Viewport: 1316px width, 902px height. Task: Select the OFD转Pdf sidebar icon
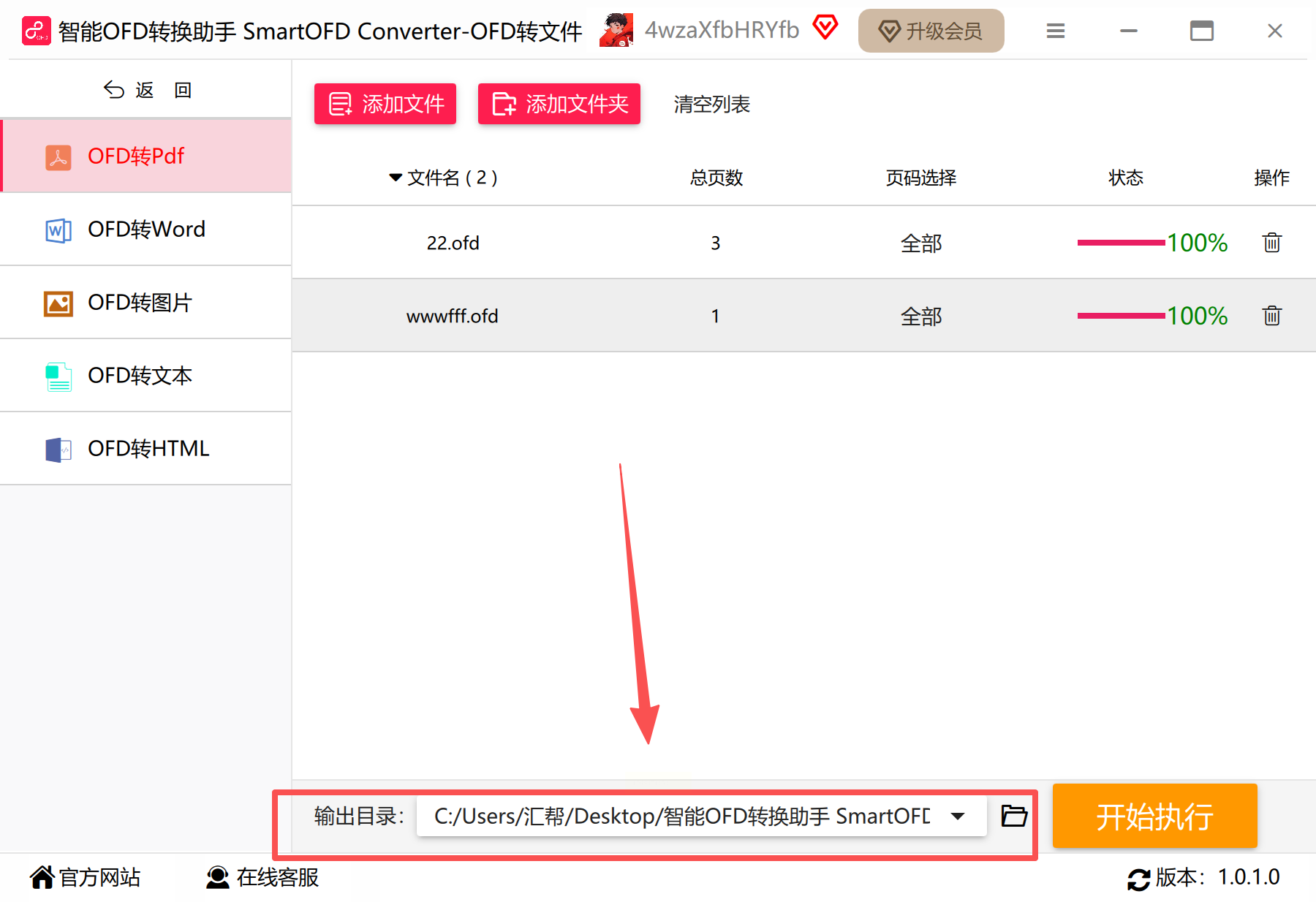pos(58,156)
